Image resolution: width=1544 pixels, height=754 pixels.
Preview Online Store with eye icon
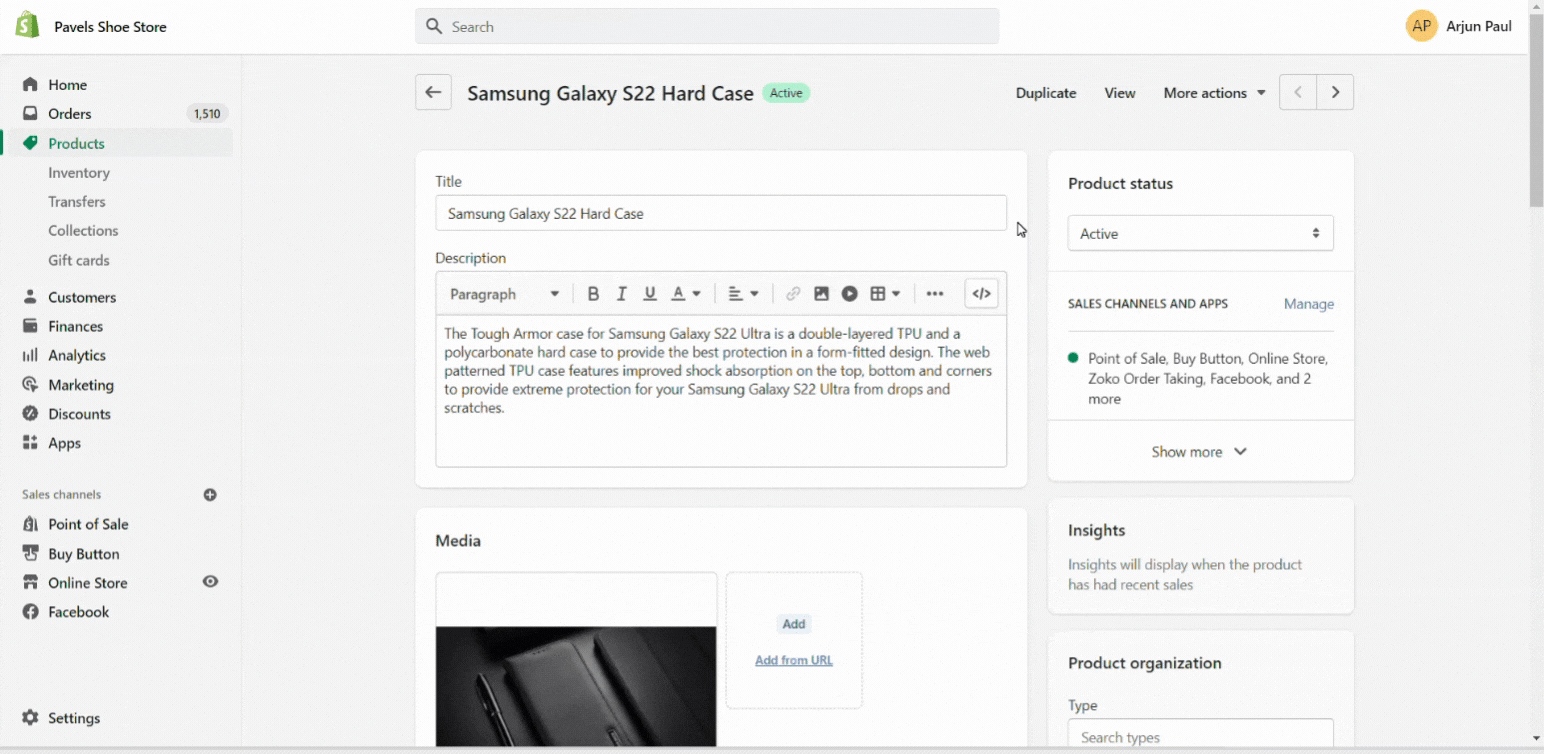[210, 581]
